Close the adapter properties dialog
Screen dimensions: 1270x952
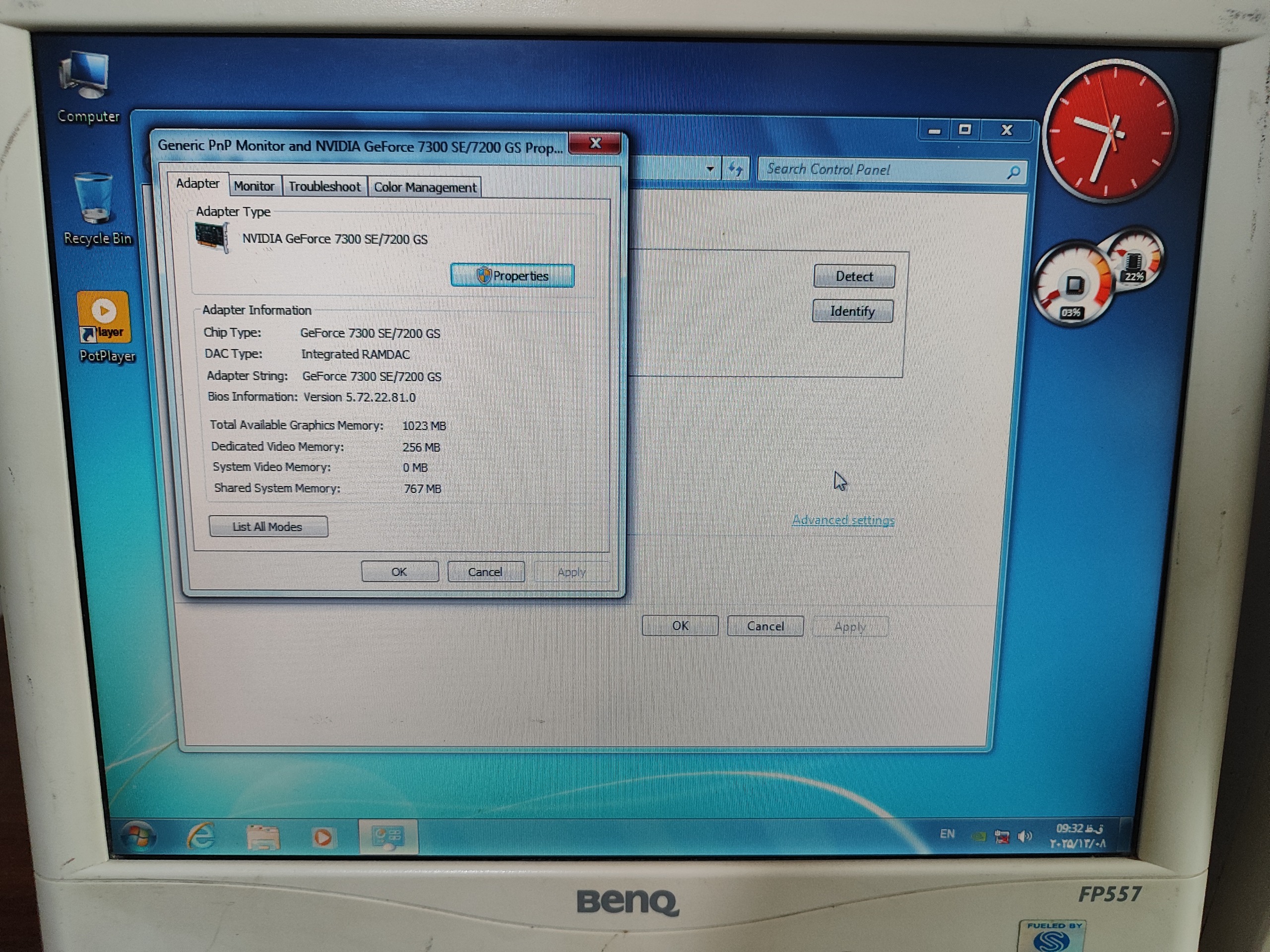[595, 143]
